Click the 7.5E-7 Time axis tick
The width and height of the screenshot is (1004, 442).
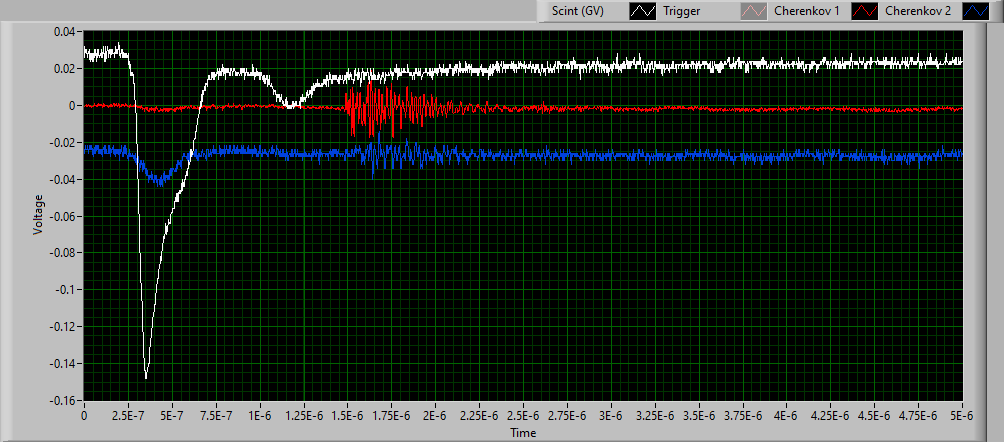216,415
